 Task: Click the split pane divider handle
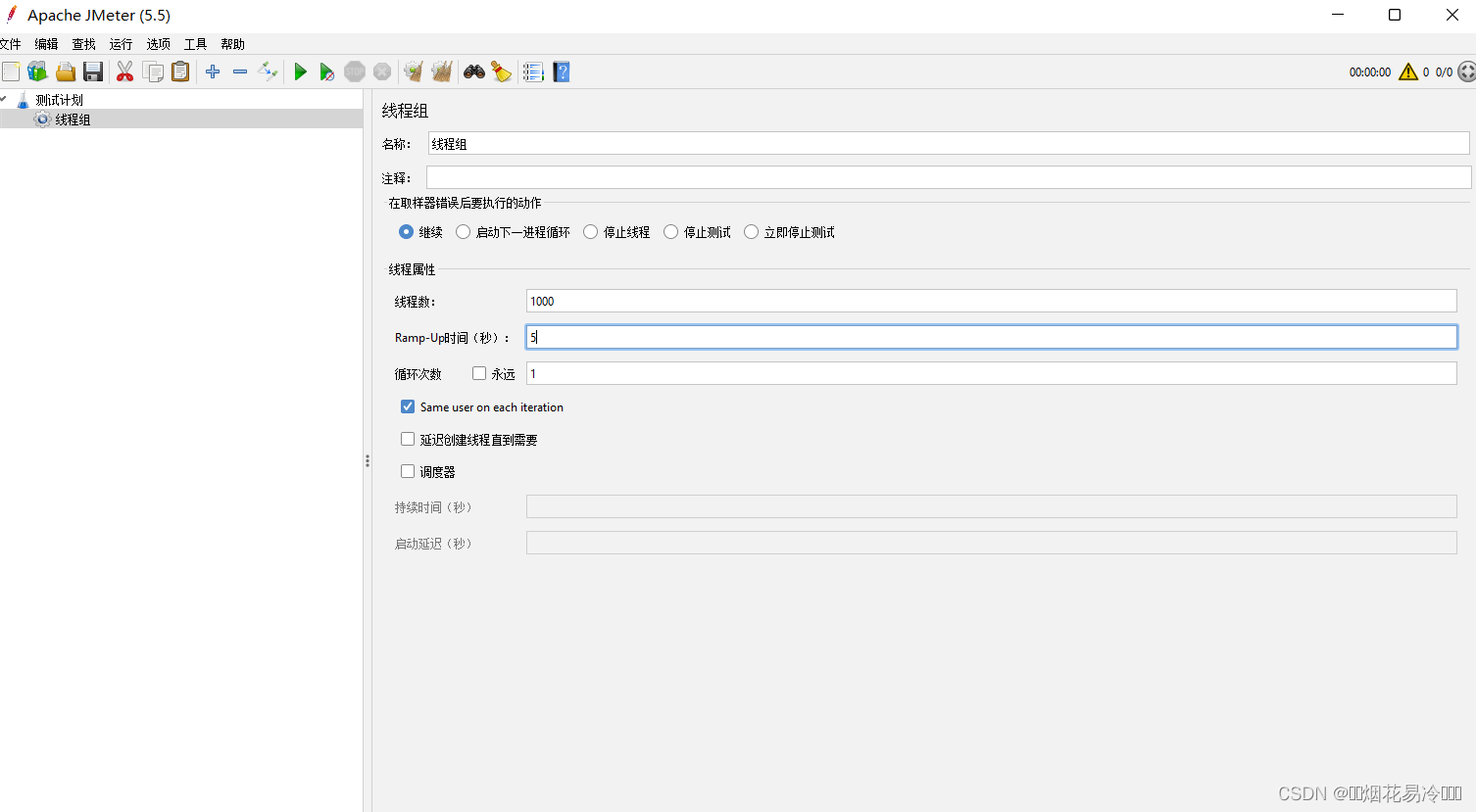point(368,460)
